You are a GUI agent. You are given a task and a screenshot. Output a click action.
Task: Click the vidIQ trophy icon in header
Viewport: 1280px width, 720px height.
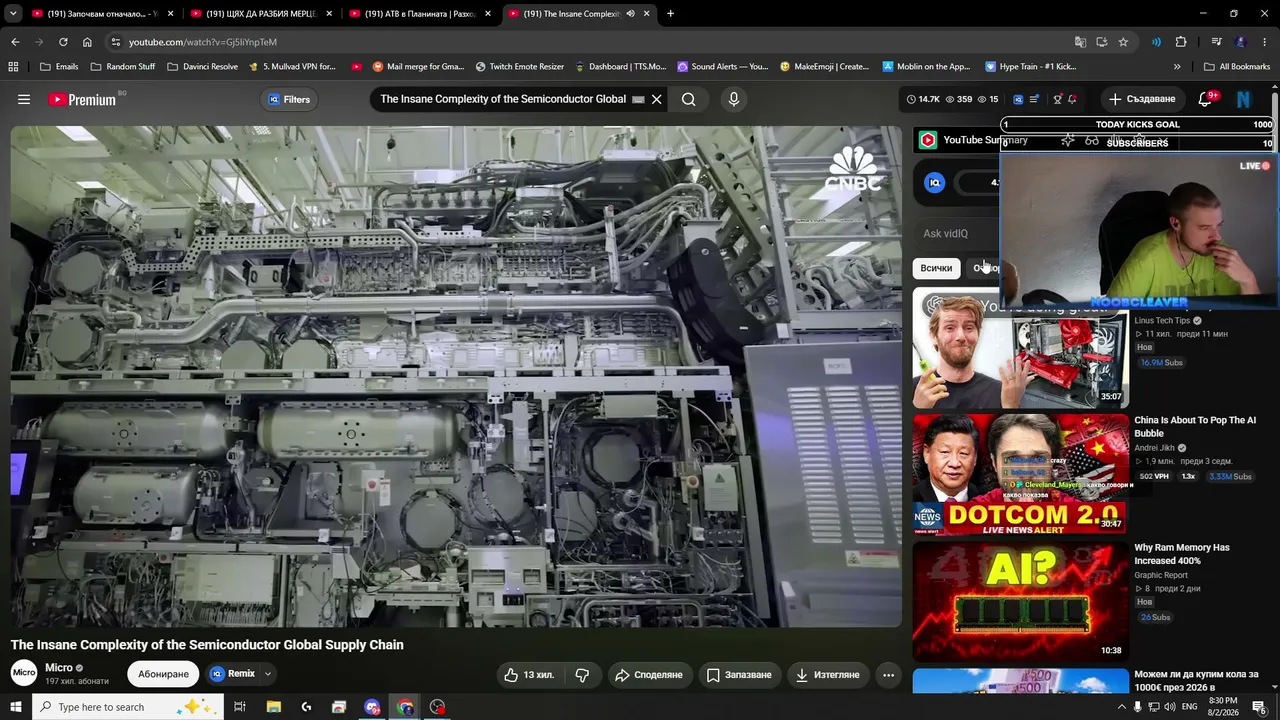click(1057, 99)
